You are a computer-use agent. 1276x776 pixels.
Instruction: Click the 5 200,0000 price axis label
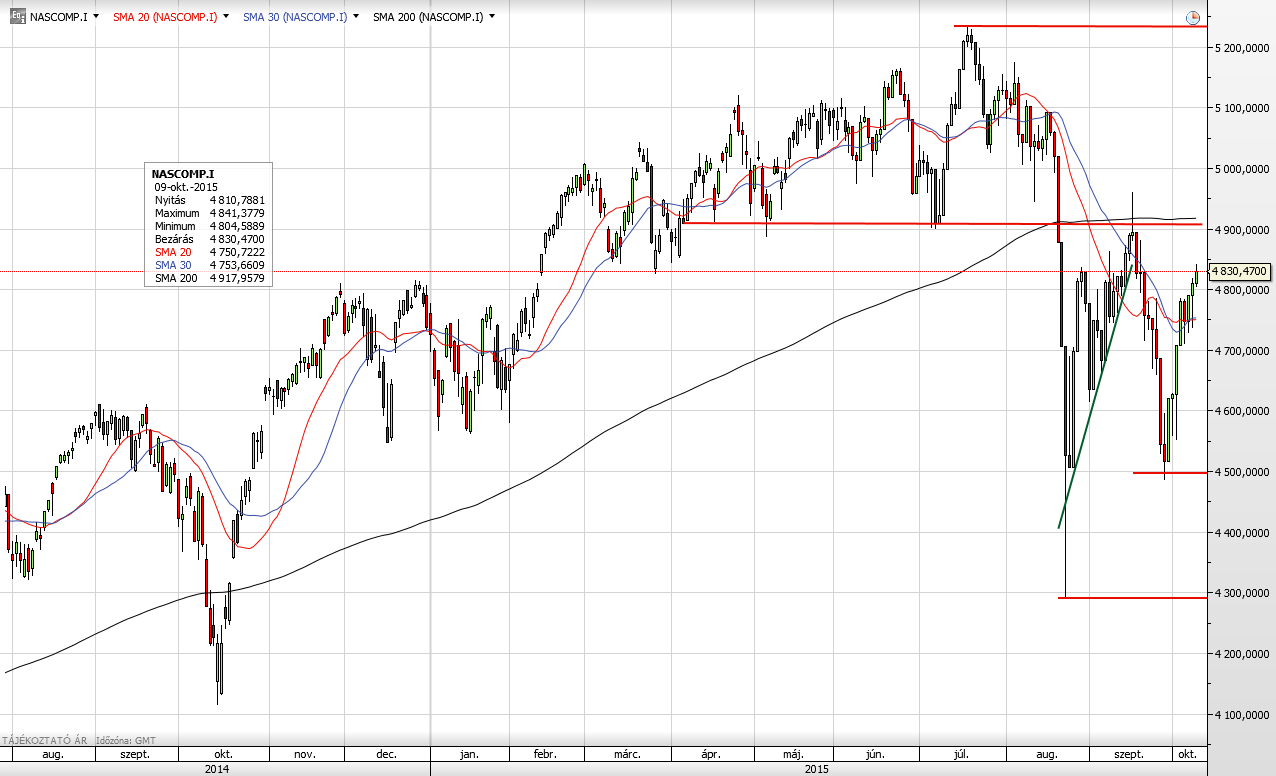point(1241,48)
